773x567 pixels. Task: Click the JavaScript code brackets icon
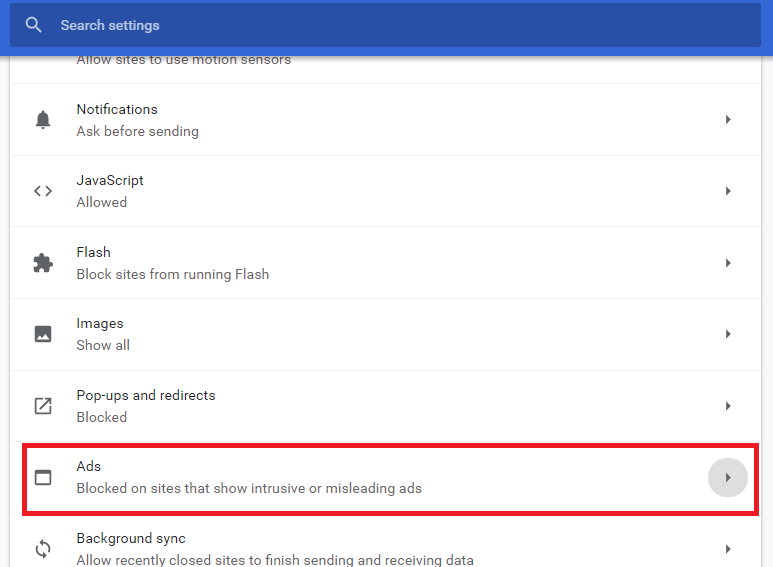tap(43, 191)
